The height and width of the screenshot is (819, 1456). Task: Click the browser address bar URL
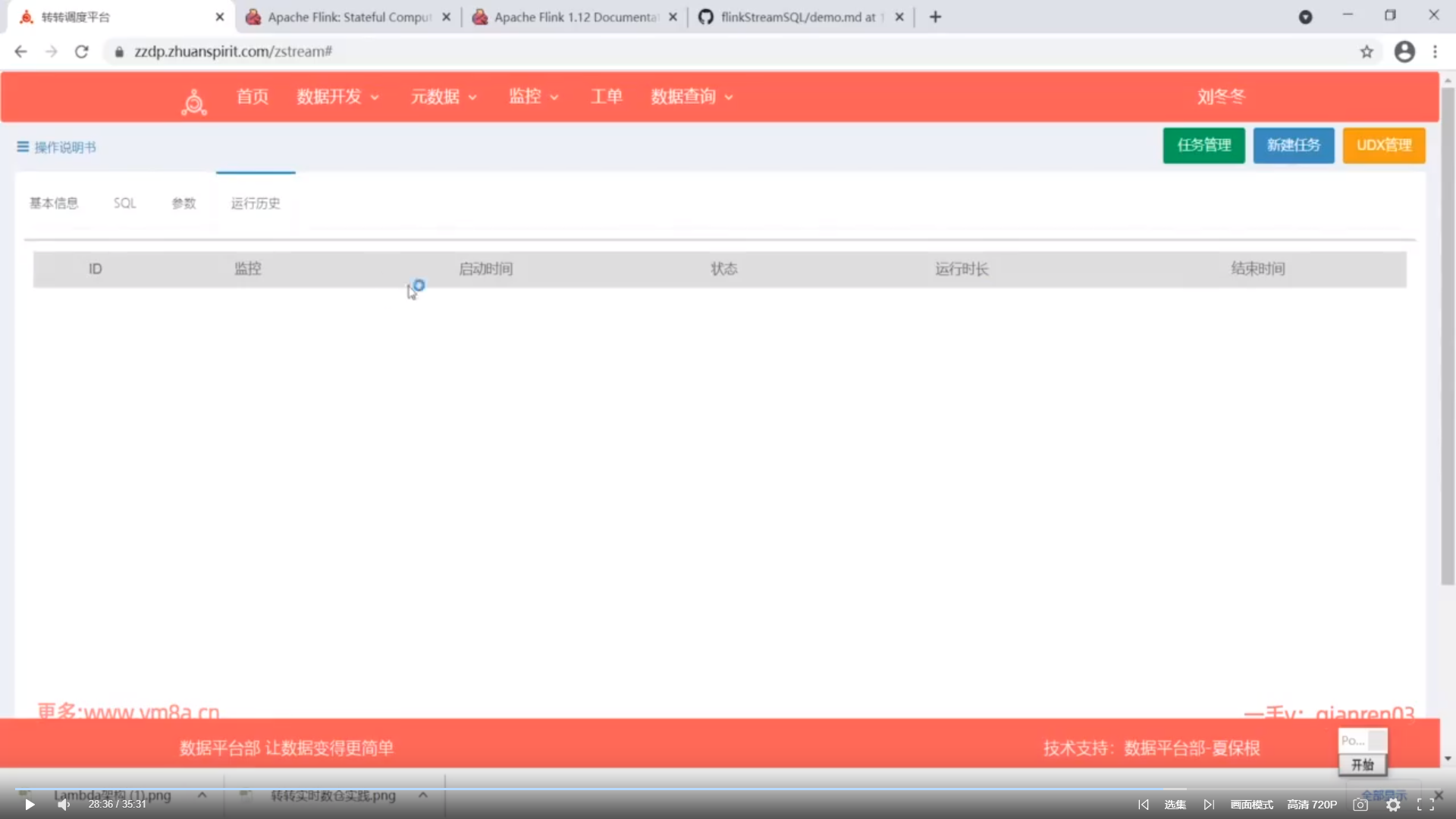(234, 52)
